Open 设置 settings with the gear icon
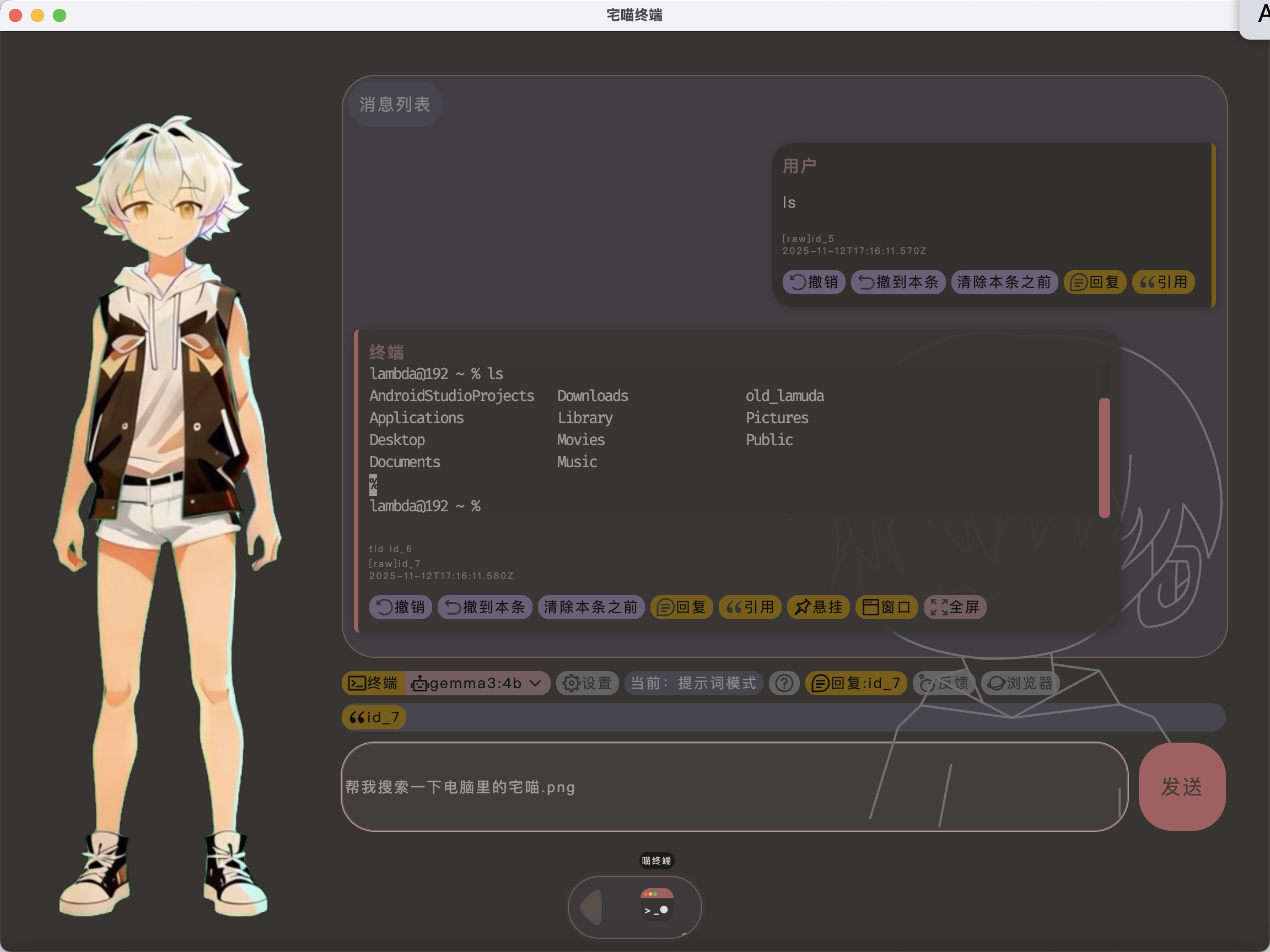 coord(587,683)
